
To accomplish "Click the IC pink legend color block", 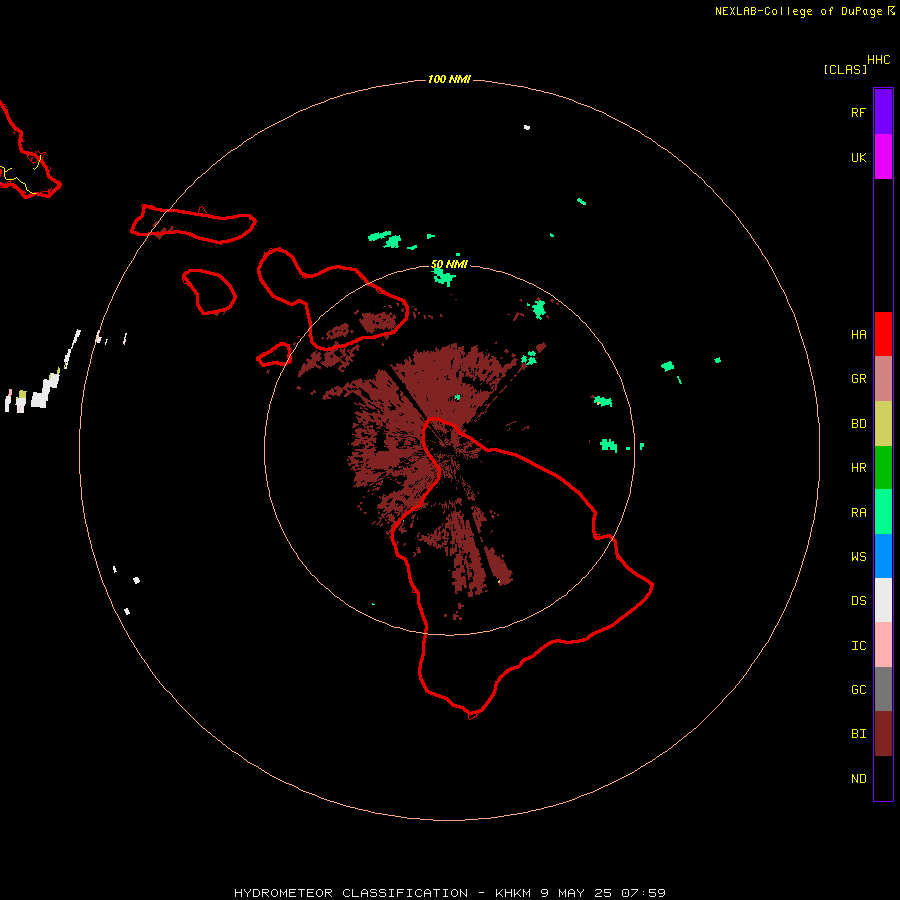I will (883, 645).
